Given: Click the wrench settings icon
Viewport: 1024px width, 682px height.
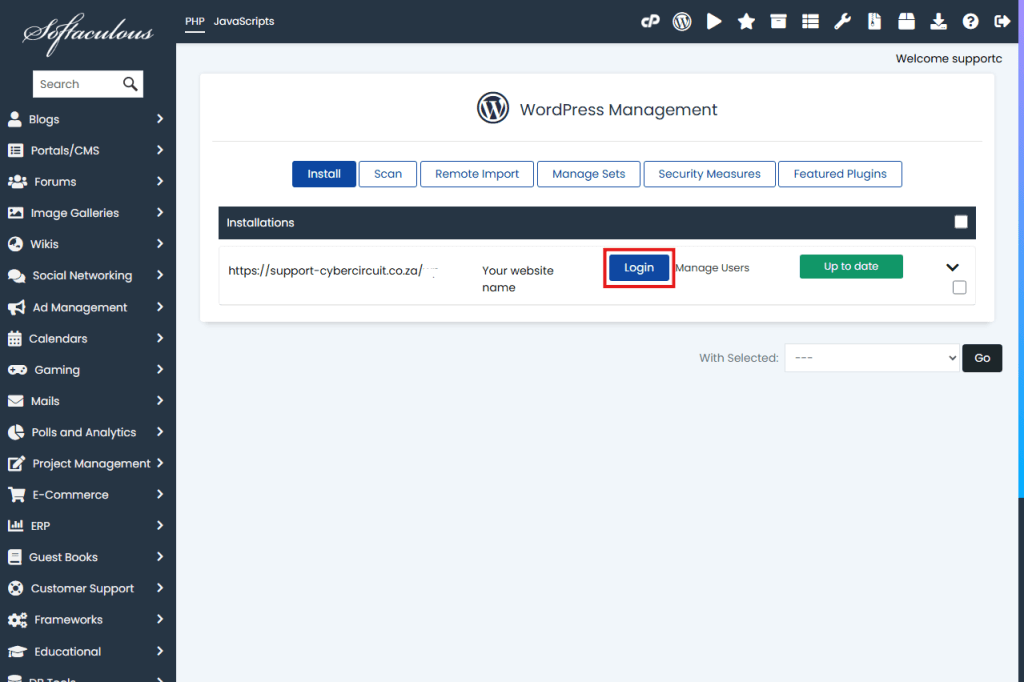Looking at the screenshot, I should click(x=842, y=21).
